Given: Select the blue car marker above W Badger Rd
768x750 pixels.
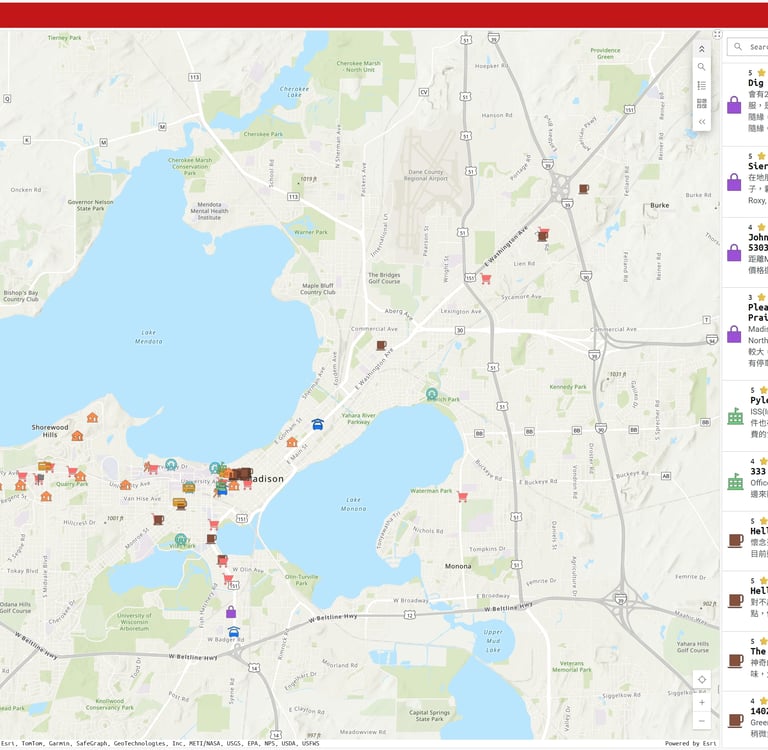Looking at the screenshot, I should click(x=234, y=632).
